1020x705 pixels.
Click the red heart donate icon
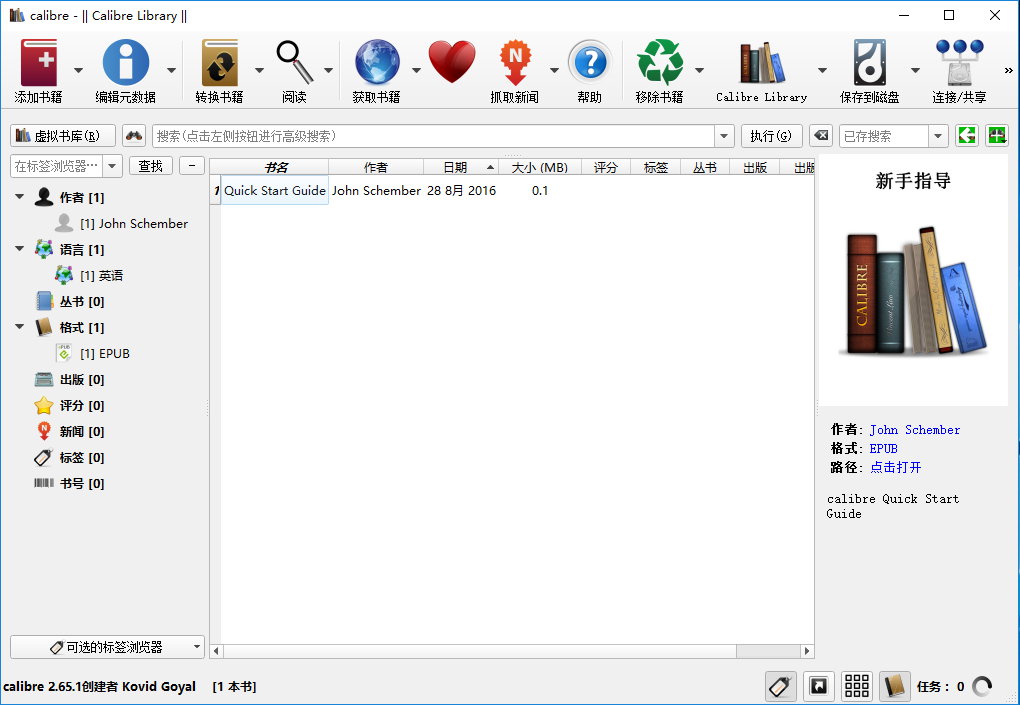452,62
